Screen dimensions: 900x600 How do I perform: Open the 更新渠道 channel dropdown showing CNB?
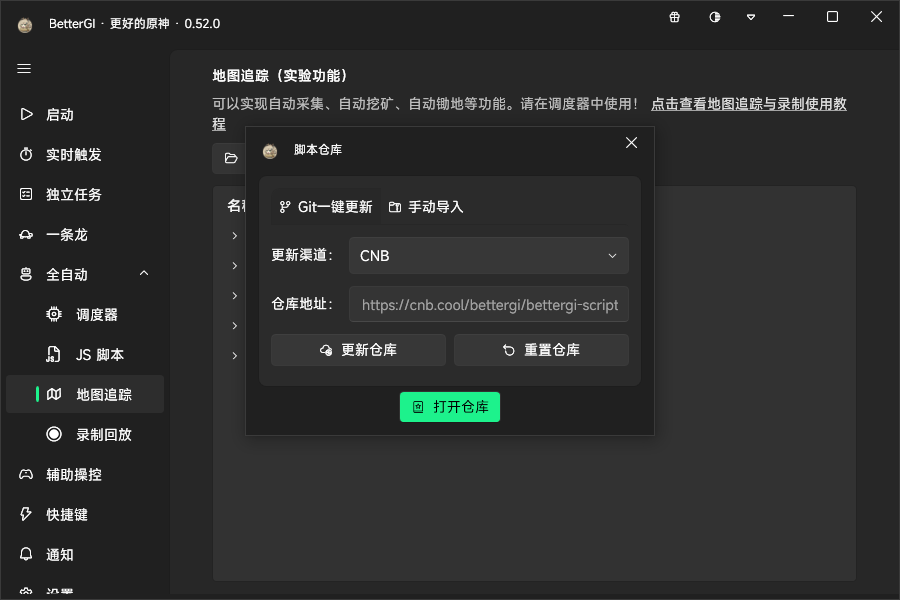pos(488,255)
